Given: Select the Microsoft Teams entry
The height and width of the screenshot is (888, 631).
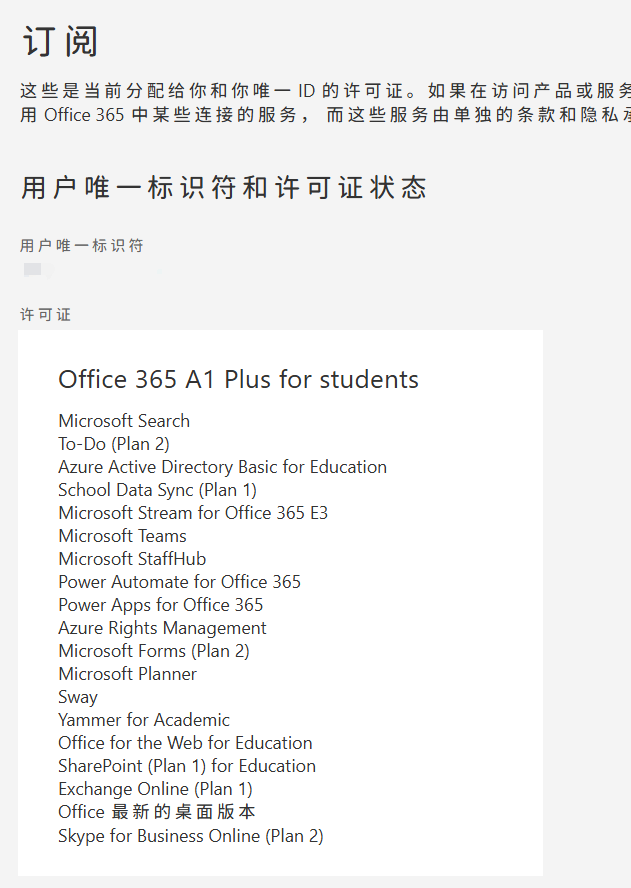Looking at the screenshot, I should (x=122, y=536).
